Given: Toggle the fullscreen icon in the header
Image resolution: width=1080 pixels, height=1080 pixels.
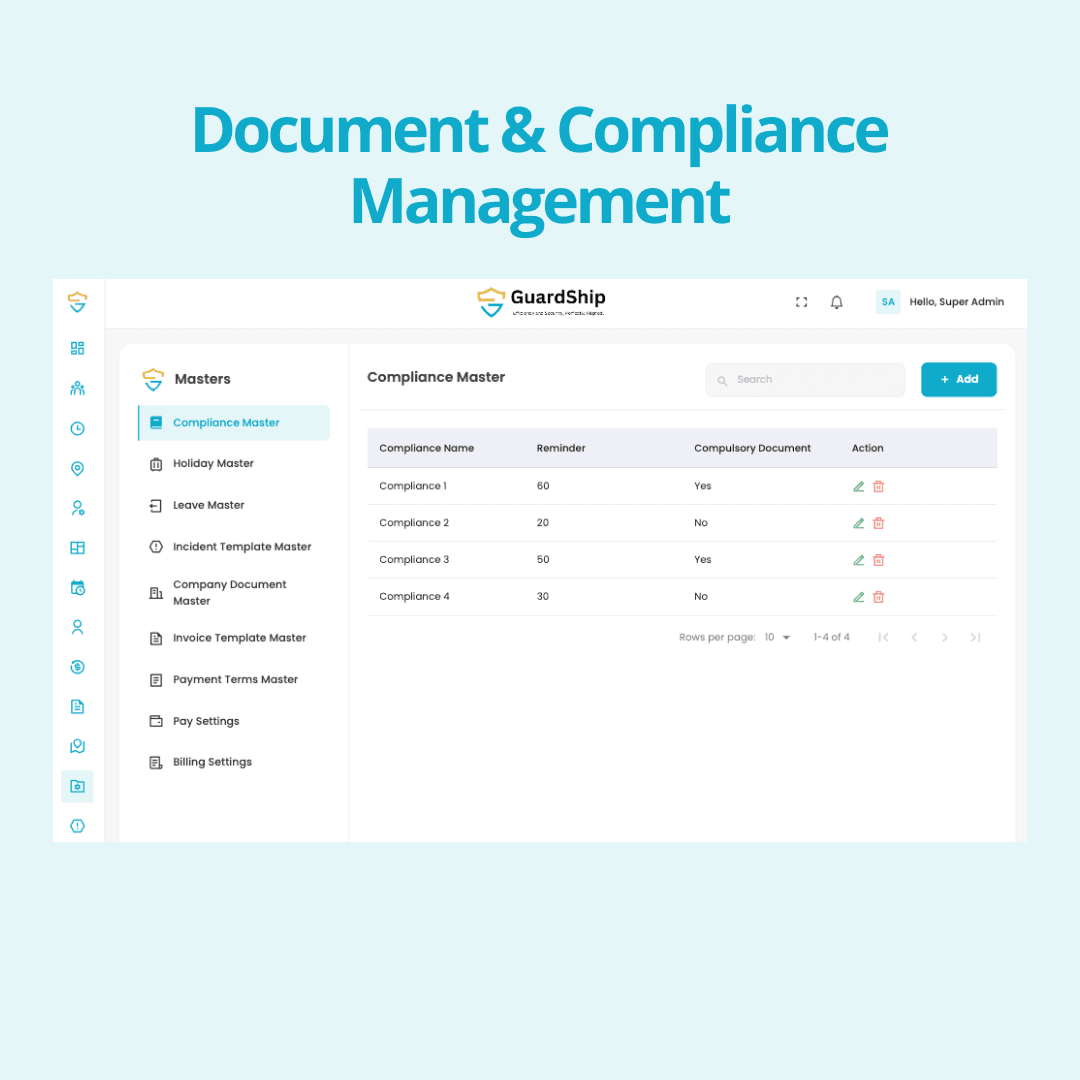Looking at the screenshot, I should (x=801, y=302).
